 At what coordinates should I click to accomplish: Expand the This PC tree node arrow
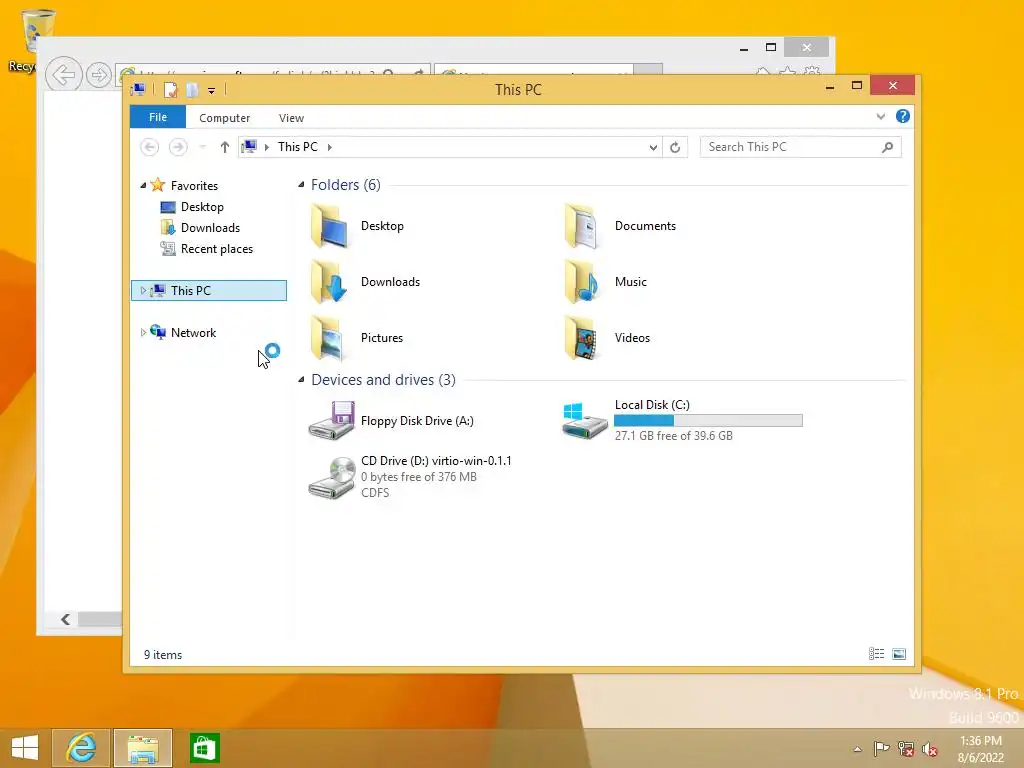pos(143,291)
